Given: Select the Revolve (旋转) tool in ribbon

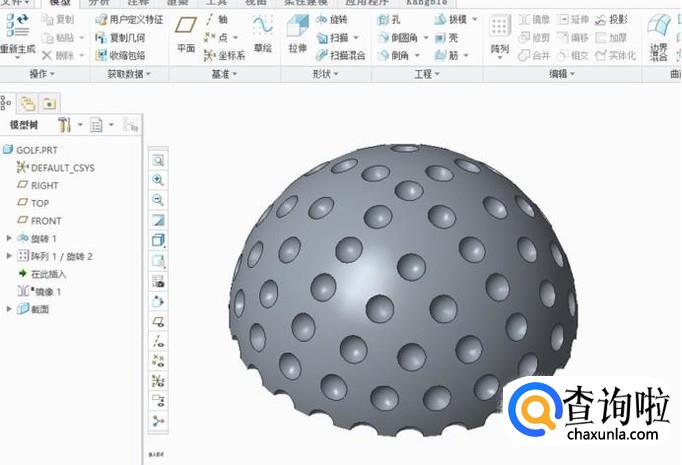Looking at the screenshot, I should pos(336,19).
